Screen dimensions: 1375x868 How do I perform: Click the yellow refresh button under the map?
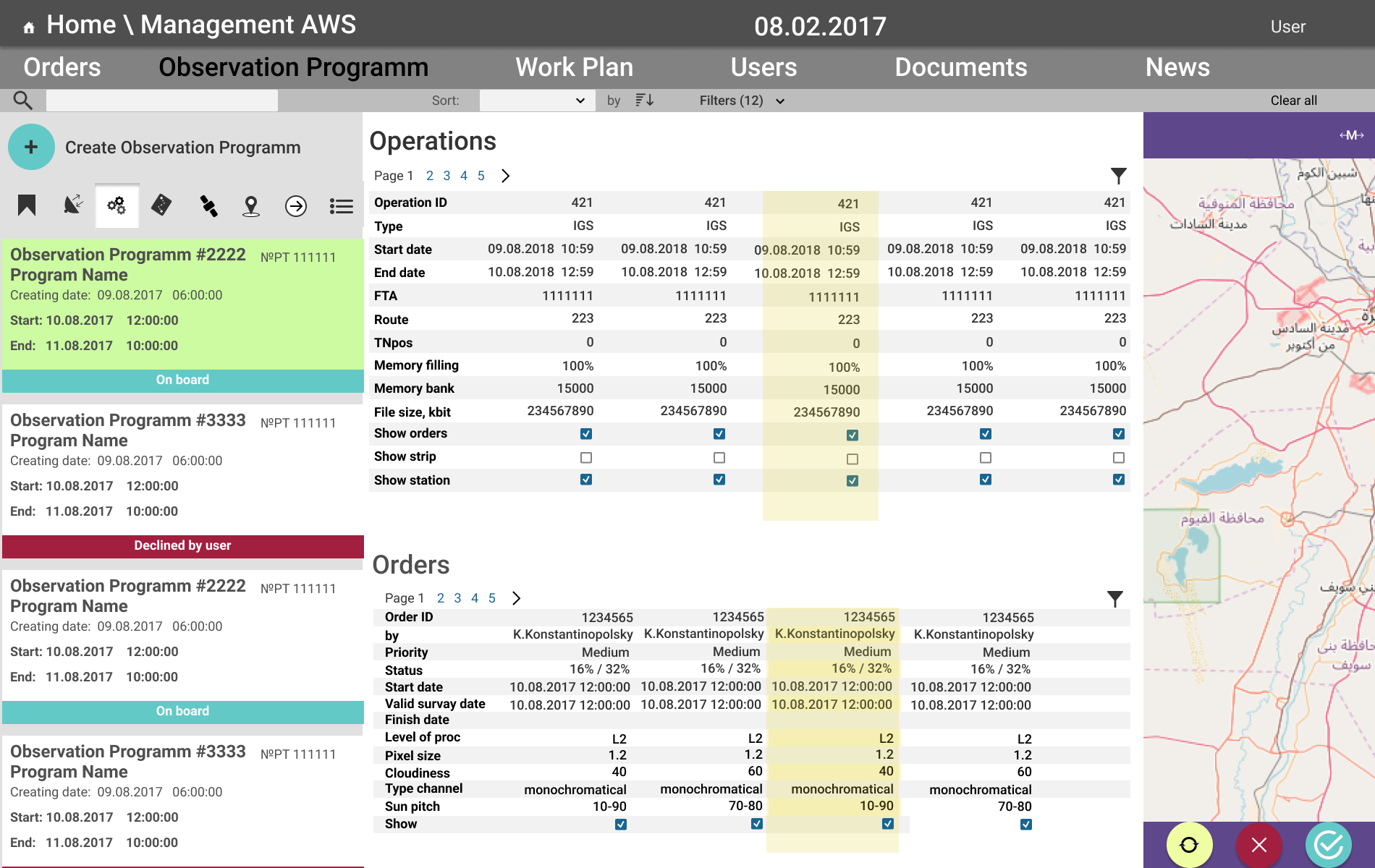(x=1189, y=844)
